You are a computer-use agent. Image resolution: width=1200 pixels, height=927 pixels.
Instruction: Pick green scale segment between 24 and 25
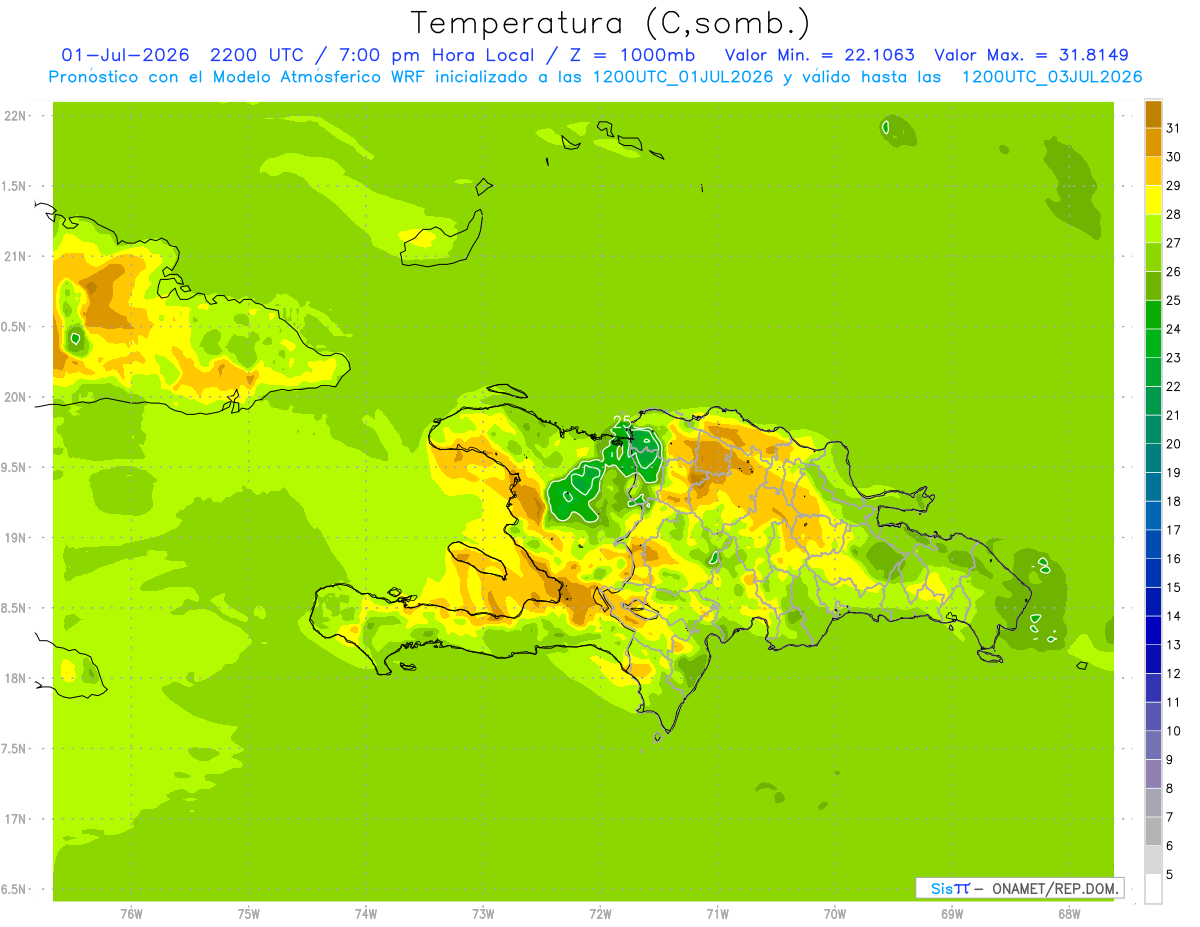(1153, 315)
